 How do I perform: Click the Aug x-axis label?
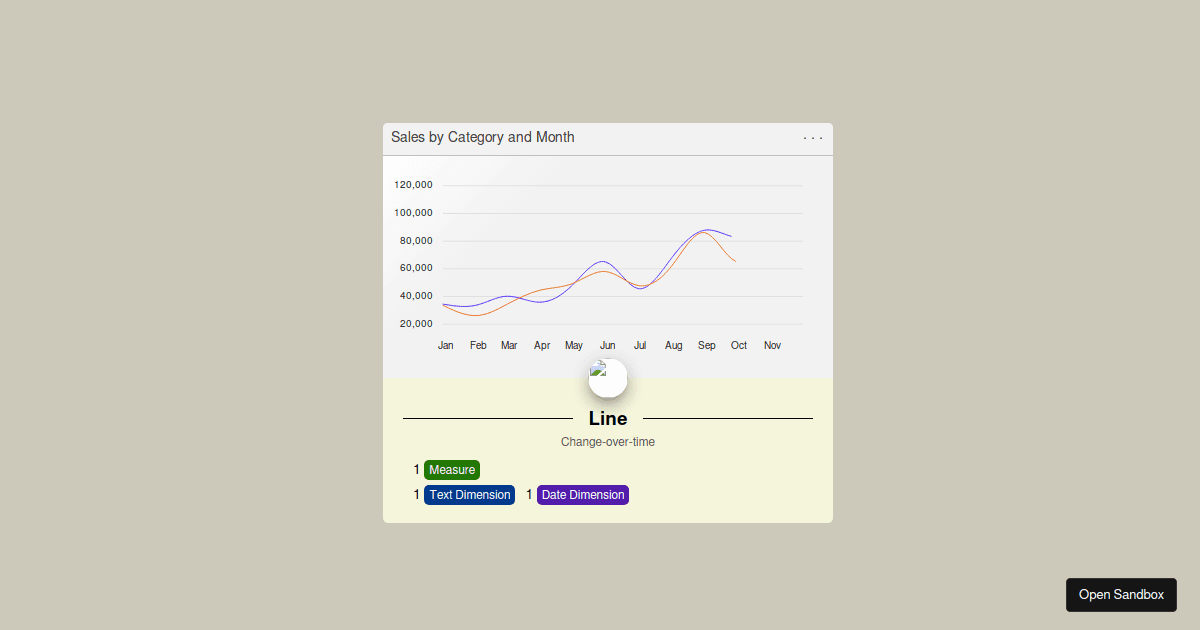[674, 345]
